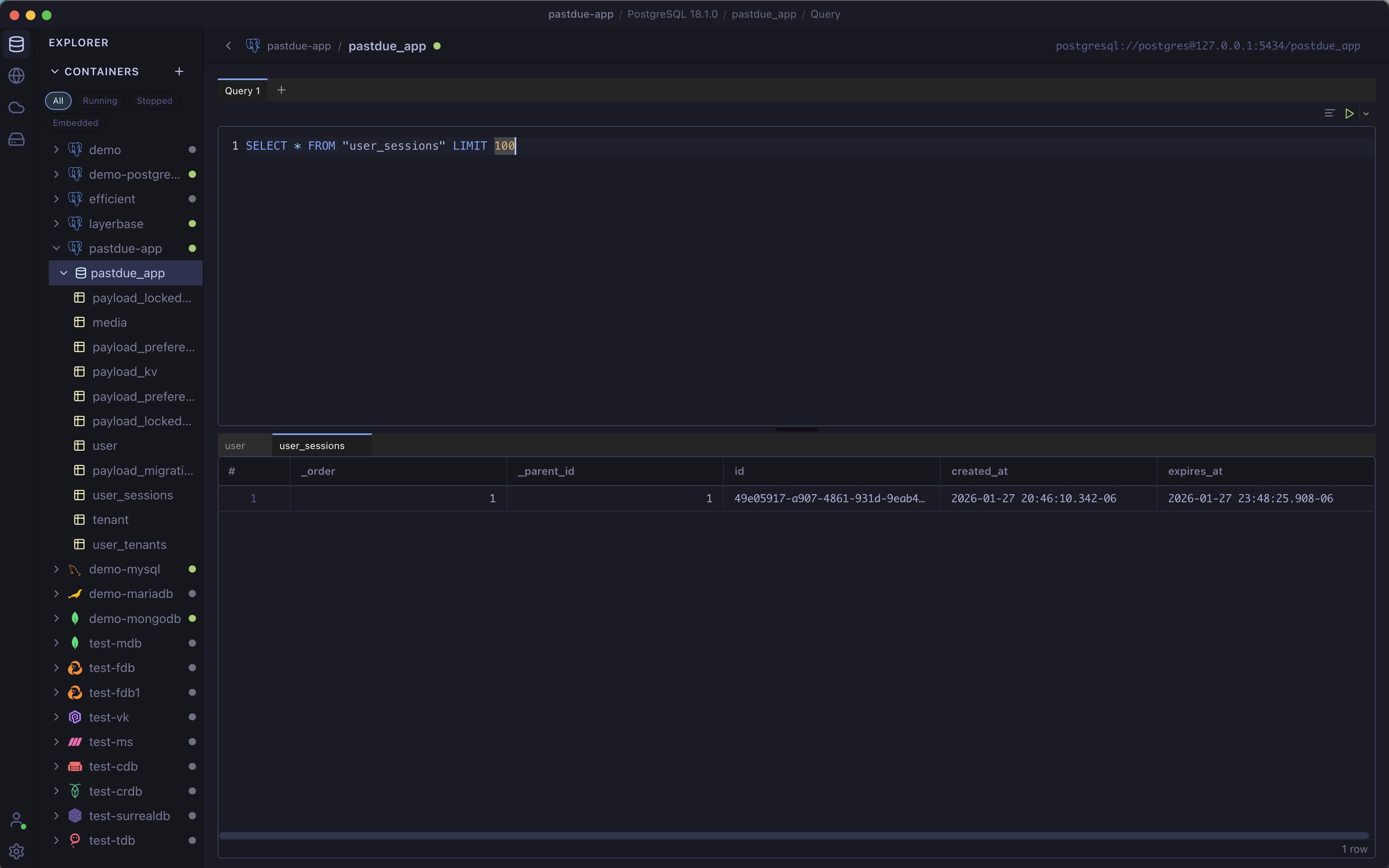Filter containers by Running
Viewport: 1389px width, 868px height.
[x=100, y=100]
